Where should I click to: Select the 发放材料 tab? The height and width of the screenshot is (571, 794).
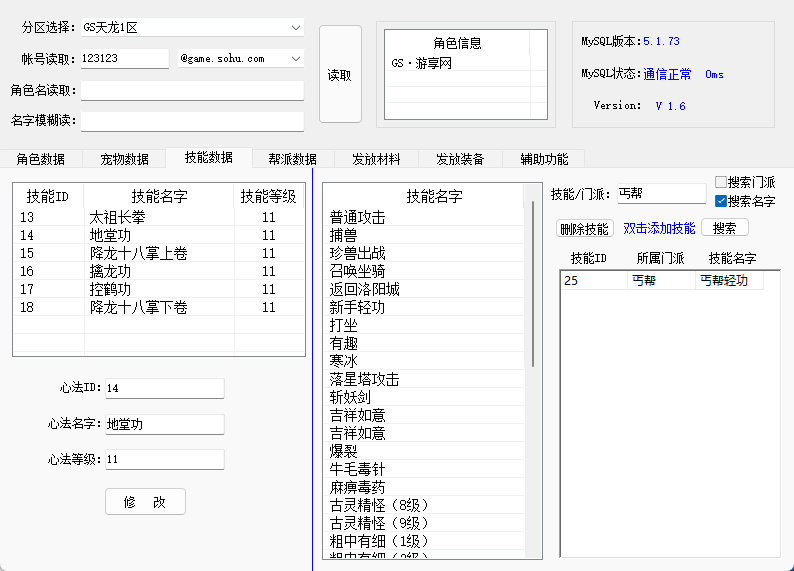(x=376, y=159)
